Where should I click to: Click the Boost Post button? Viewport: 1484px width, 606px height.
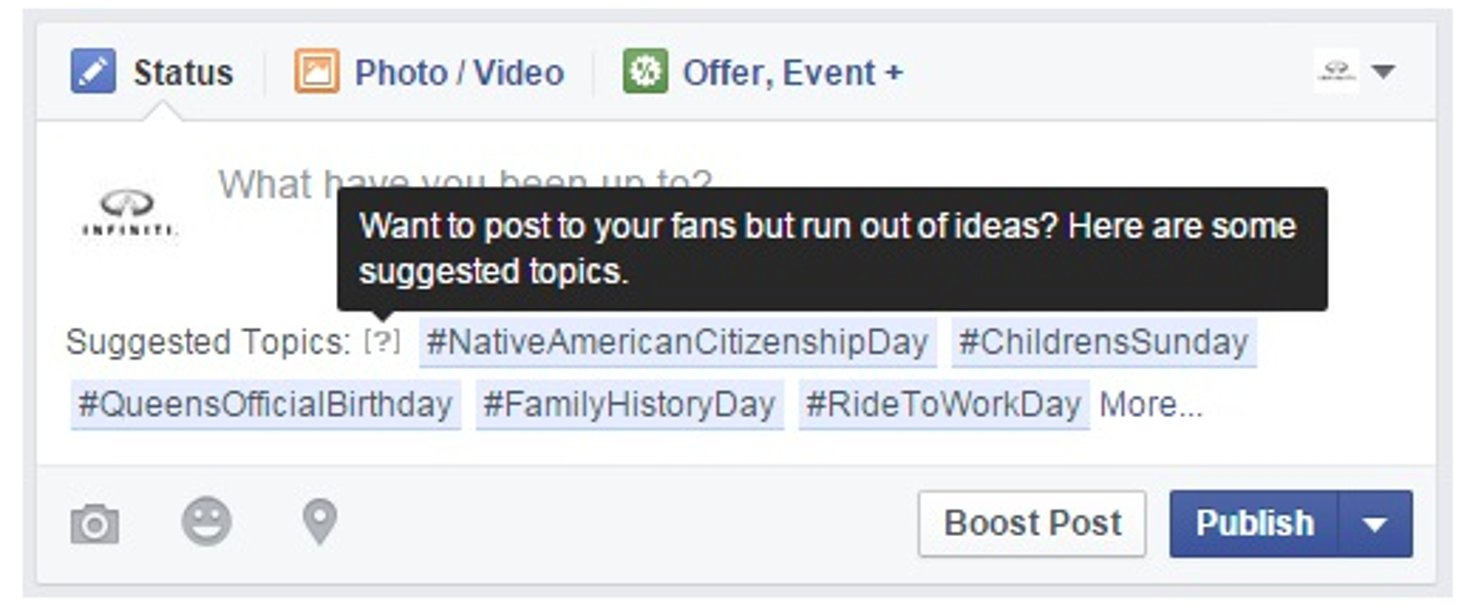pos(1032,524)
